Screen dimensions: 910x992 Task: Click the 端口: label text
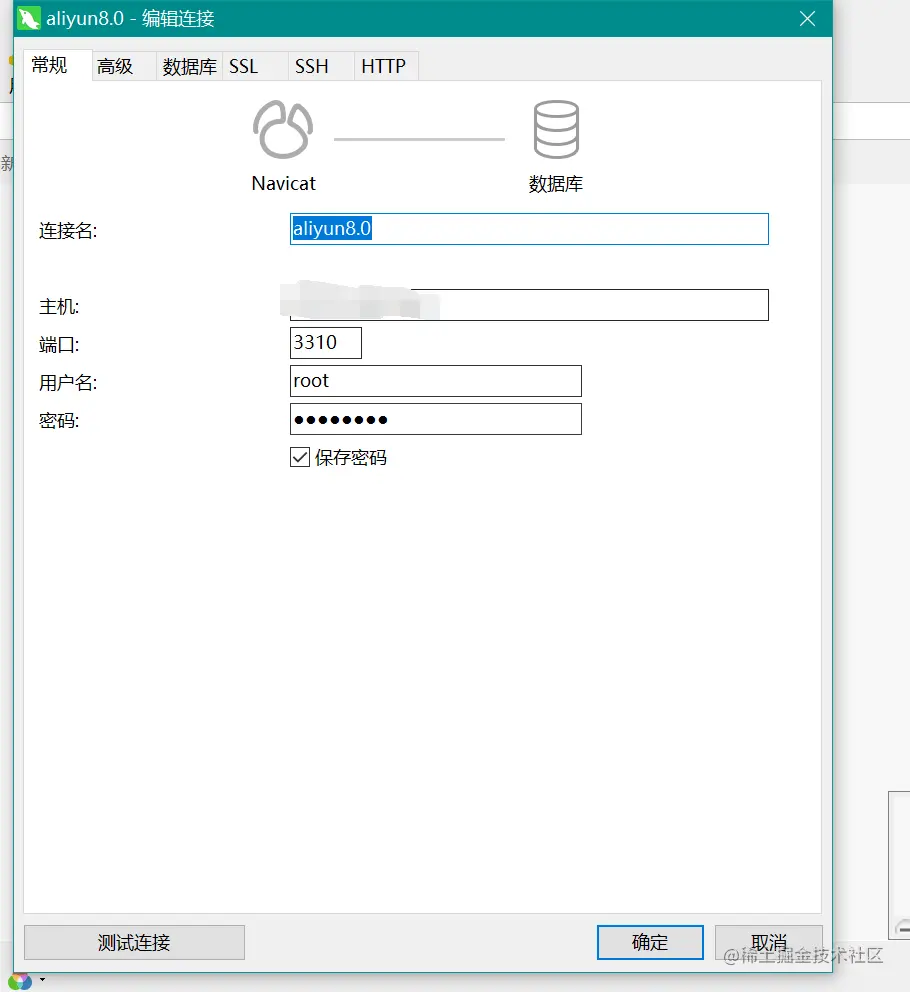coord(59,345)
